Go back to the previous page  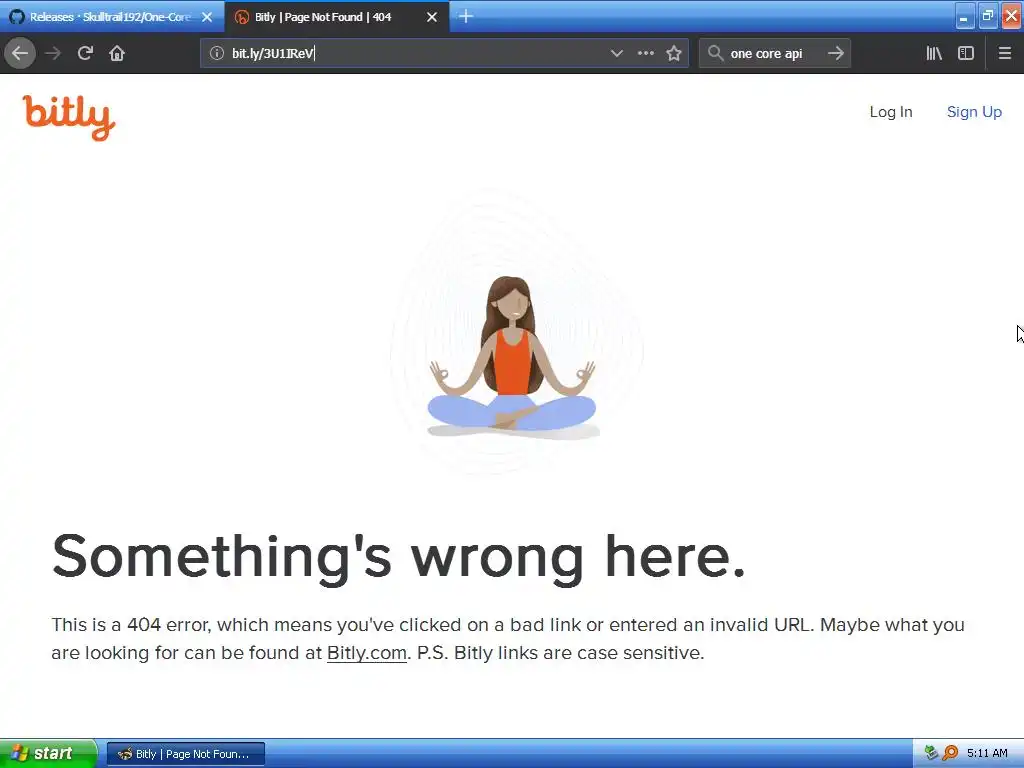coord(20,53)
